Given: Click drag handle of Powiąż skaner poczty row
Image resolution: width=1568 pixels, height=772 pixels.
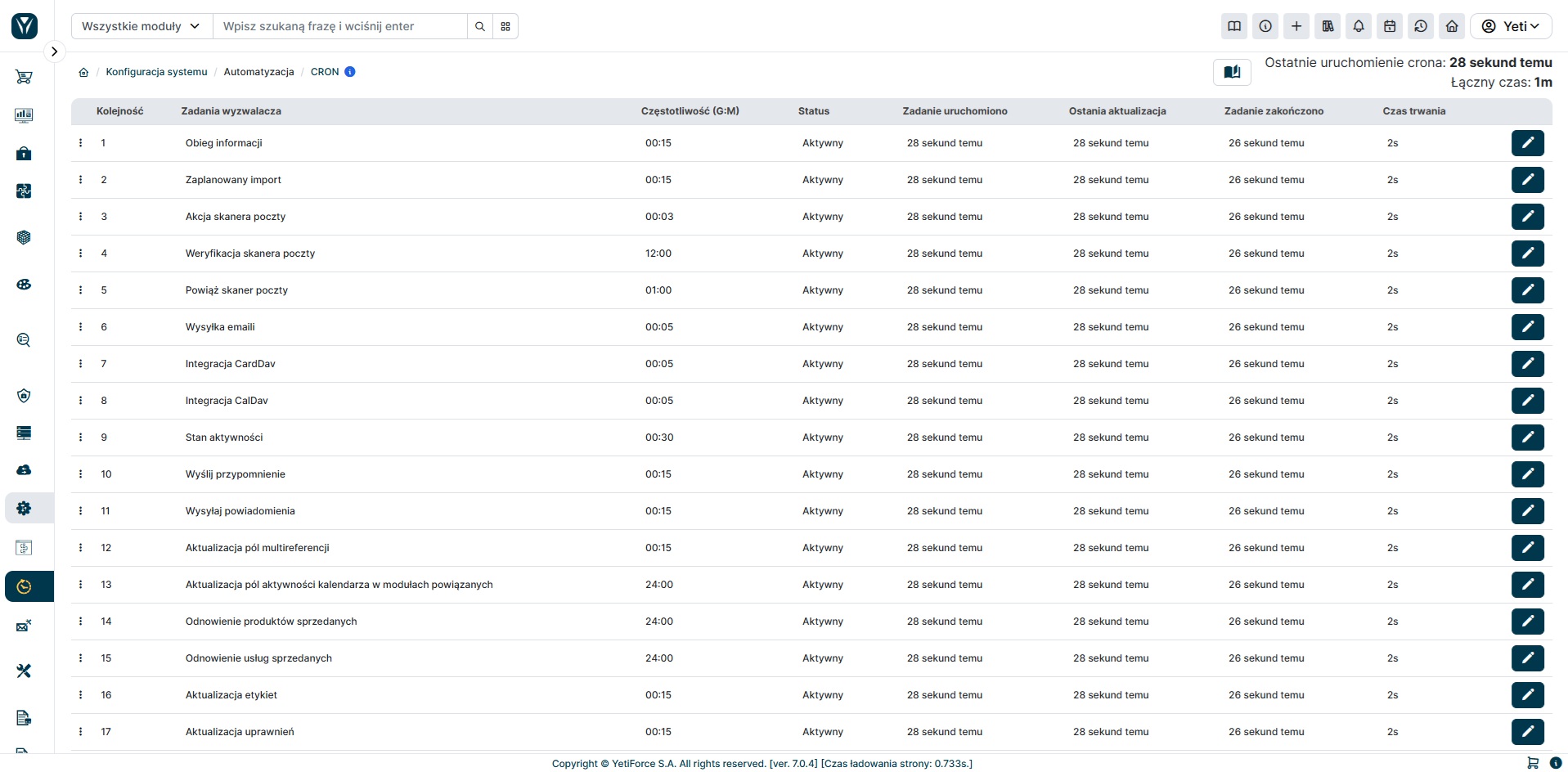Looking at the screenshot, I should coord(80,290).
